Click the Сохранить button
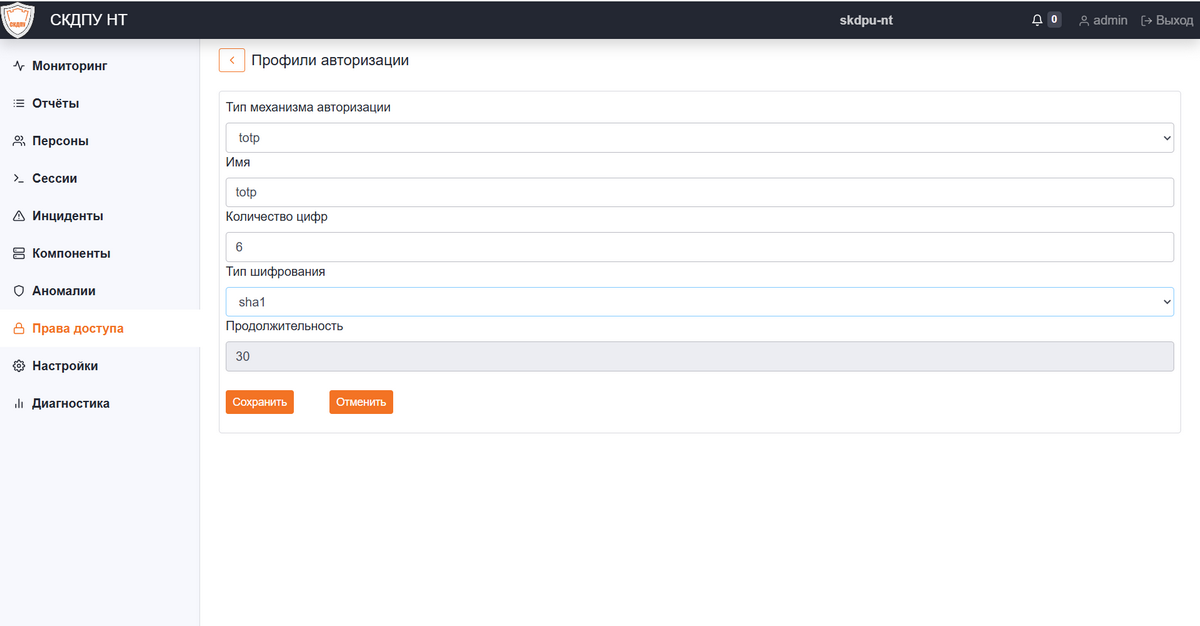 coord(260,402)
